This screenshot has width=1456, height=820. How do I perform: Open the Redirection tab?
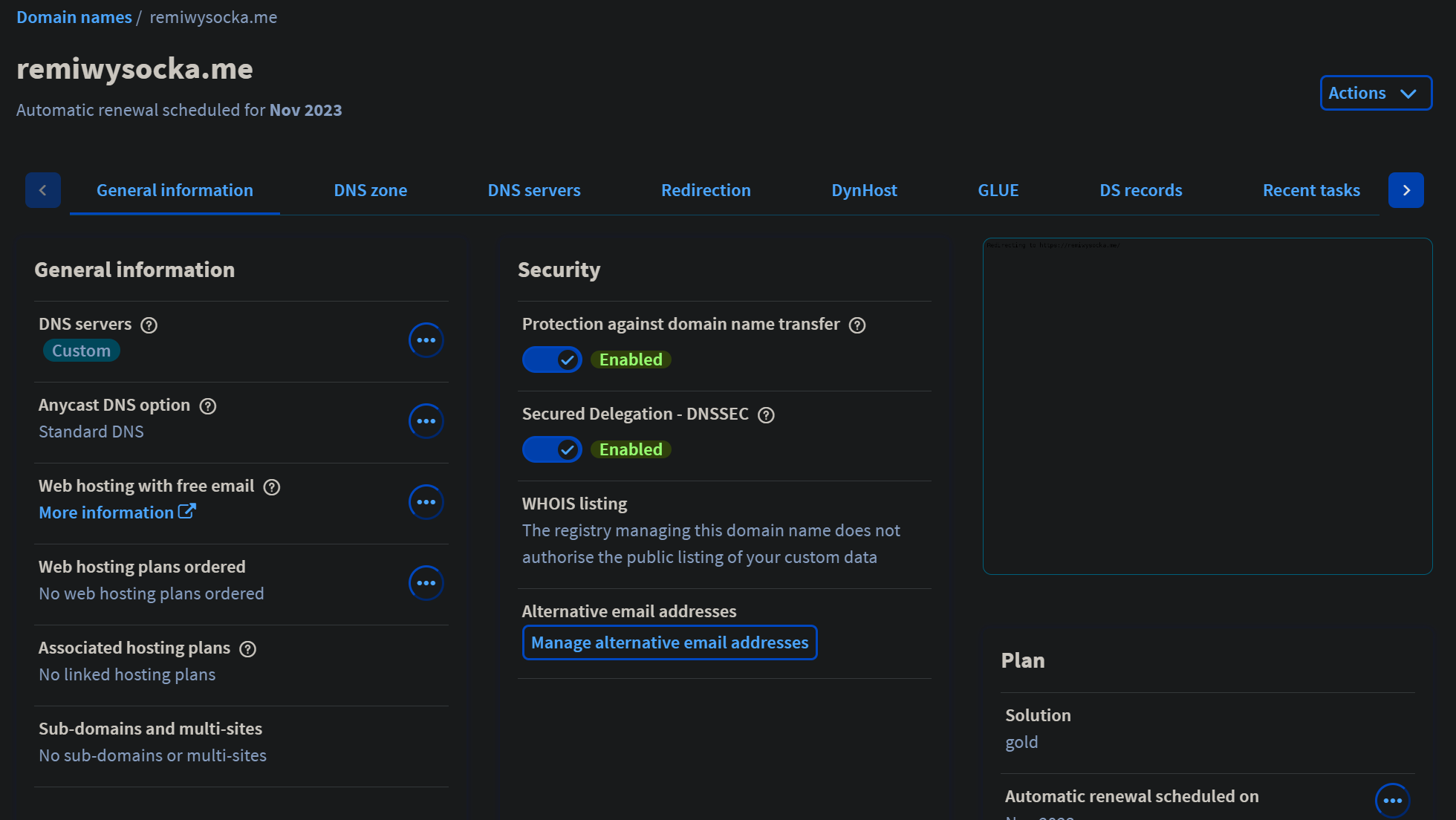705,190
